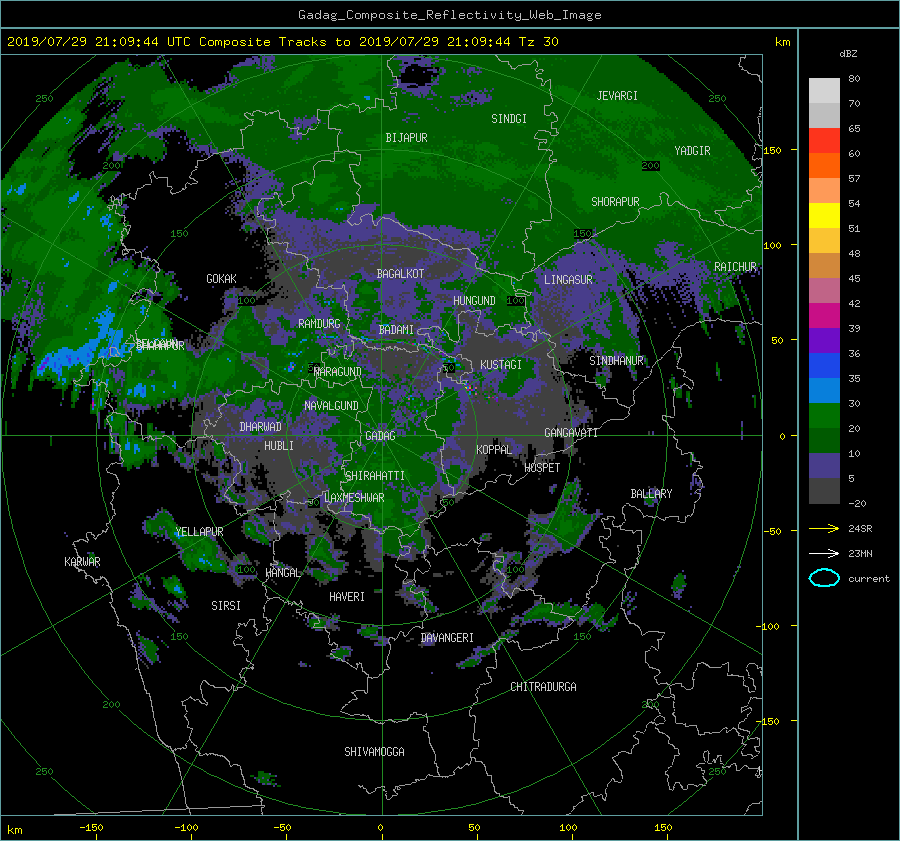Click the SIRSI city label

pyautogui.click(x=226, y=606)
